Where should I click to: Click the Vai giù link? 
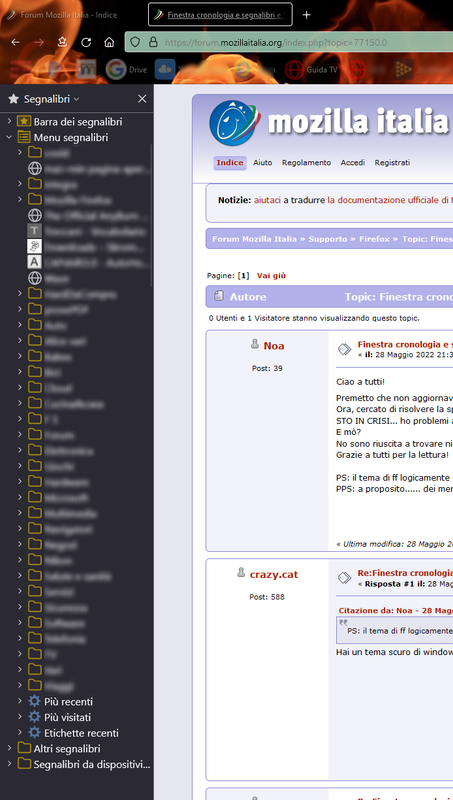271,276
